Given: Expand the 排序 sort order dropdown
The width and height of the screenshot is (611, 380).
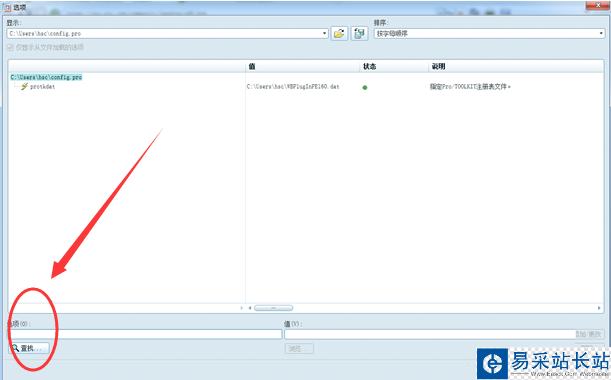Looking at the screenshot, I should click(600, 34).
